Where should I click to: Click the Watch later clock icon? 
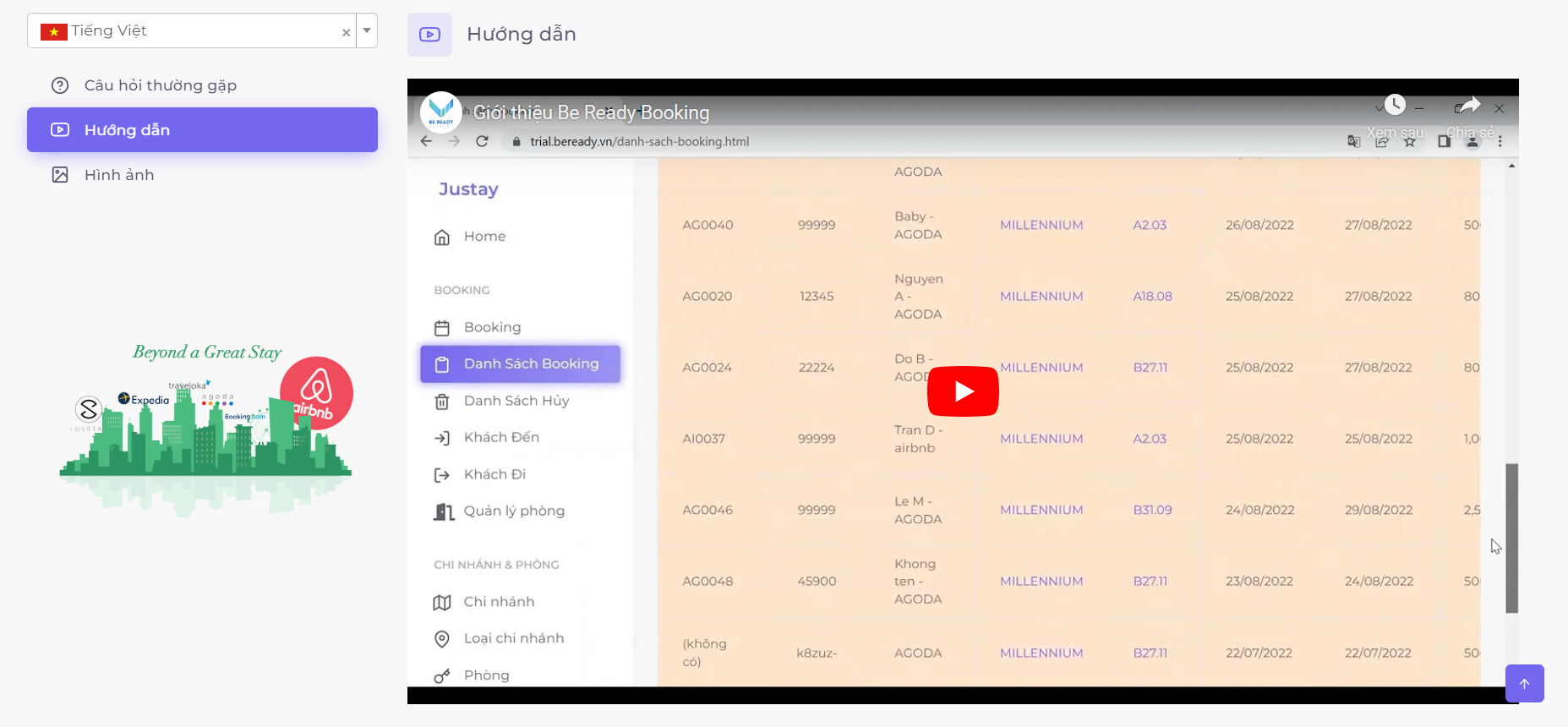[x=1395, y=105]
